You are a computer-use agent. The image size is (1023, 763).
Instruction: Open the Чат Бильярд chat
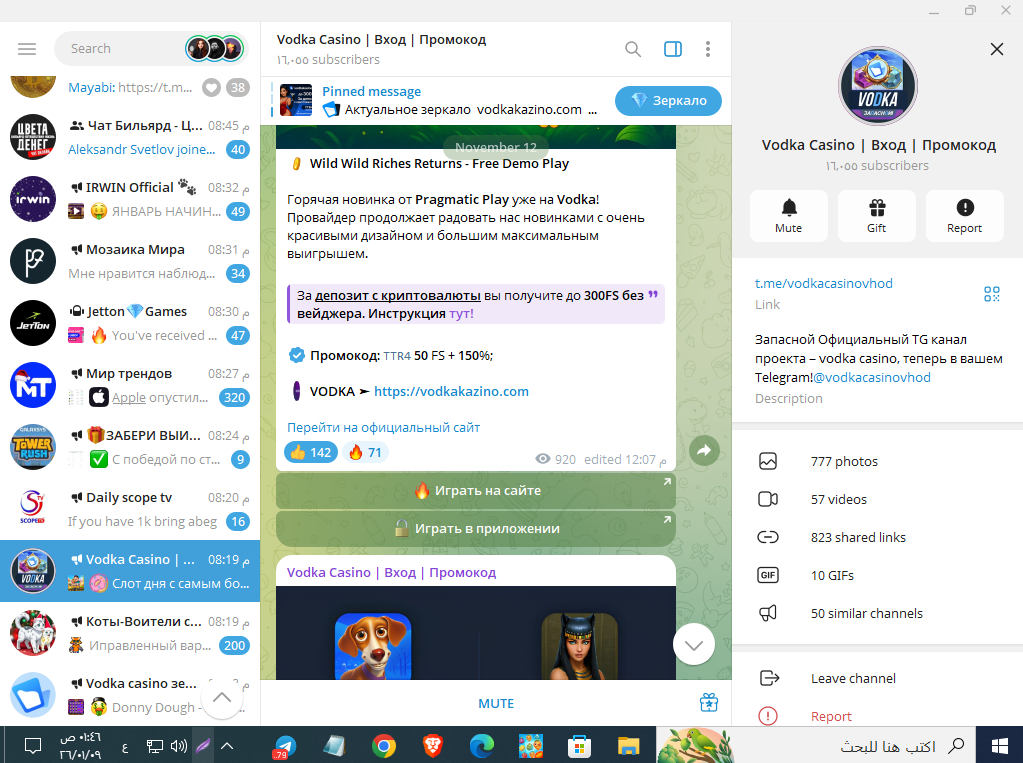pos(130,137)
